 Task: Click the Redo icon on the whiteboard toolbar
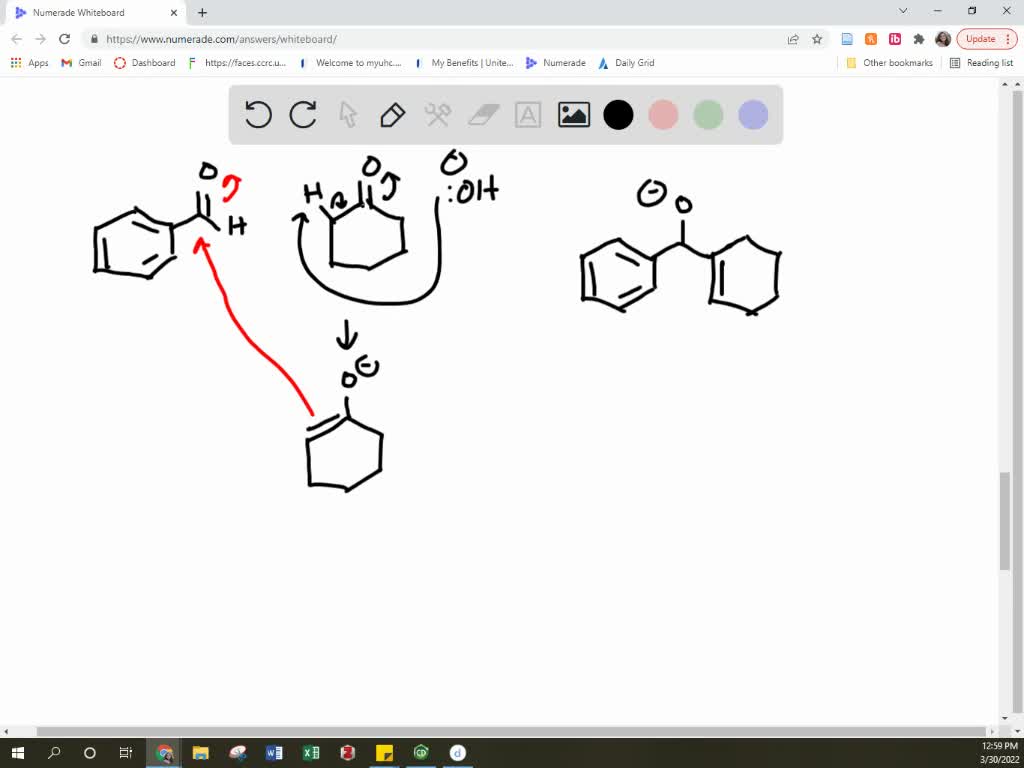point(303,115)
